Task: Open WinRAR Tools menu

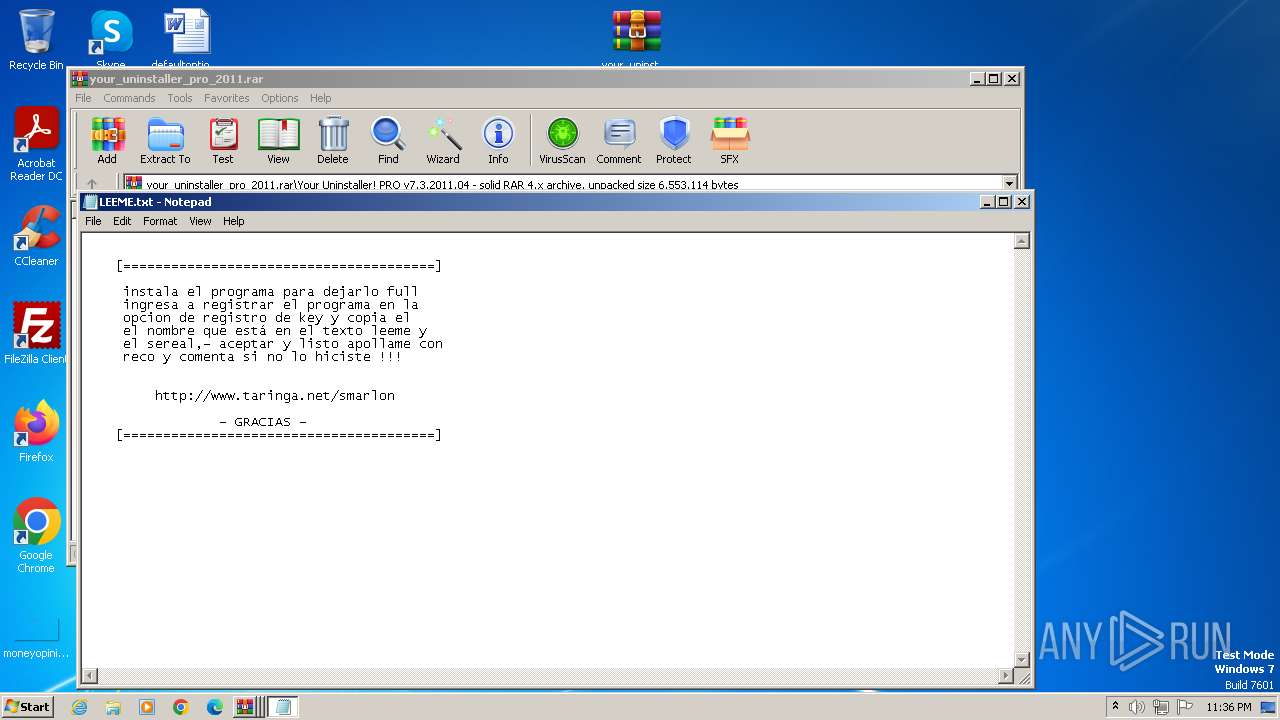Action: click(180, 98)
